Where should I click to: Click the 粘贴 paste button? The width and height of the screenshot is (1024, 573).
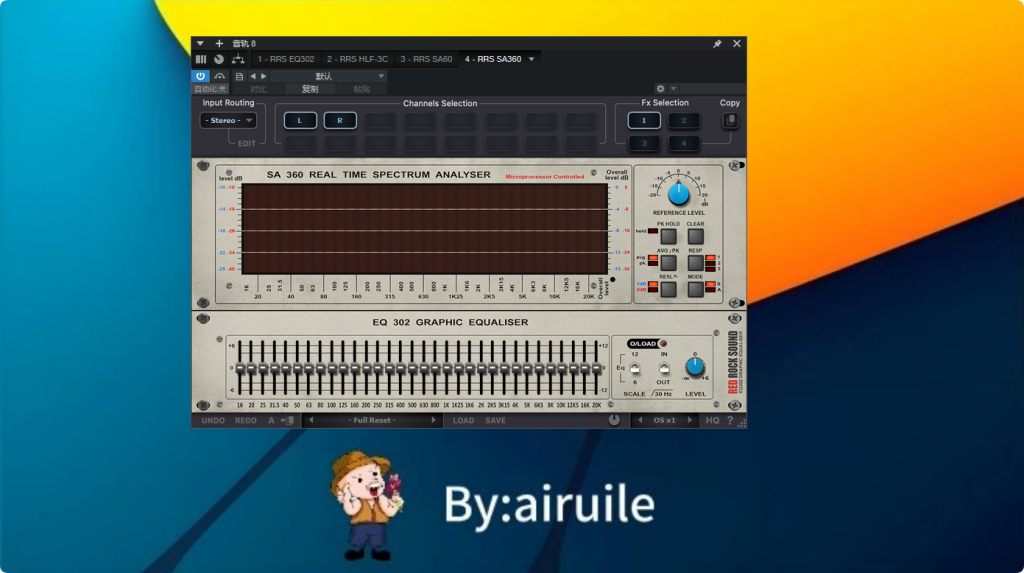[361, 89]
